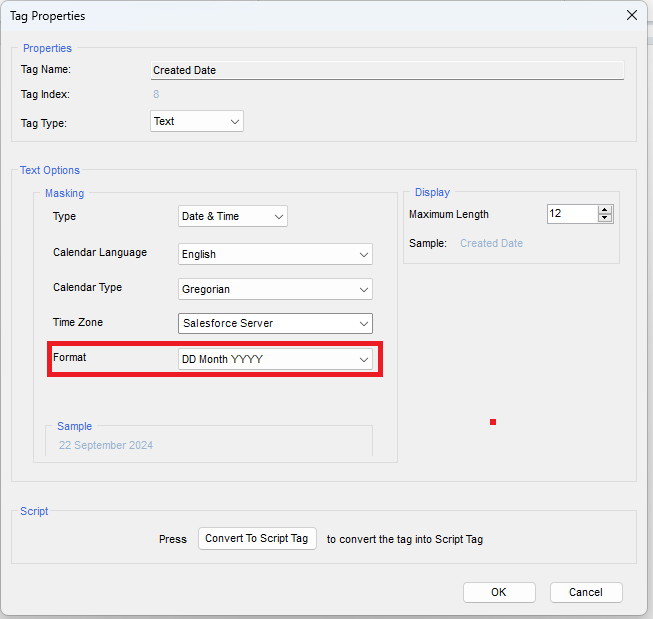
Task: Cancel the tag property changes
Action: coord(585,592)
